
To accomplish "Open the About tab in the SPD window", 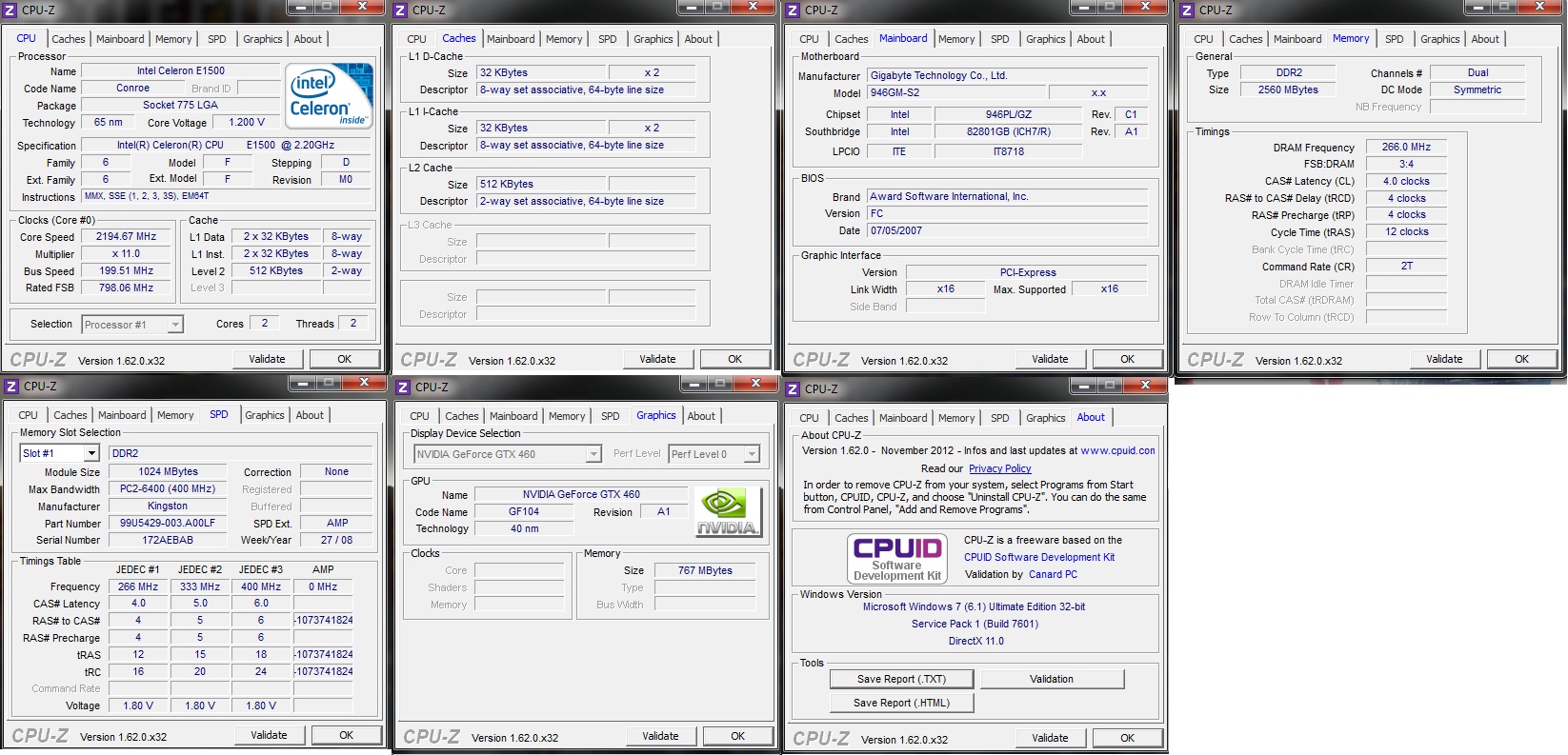I will [x=310, y=415].
